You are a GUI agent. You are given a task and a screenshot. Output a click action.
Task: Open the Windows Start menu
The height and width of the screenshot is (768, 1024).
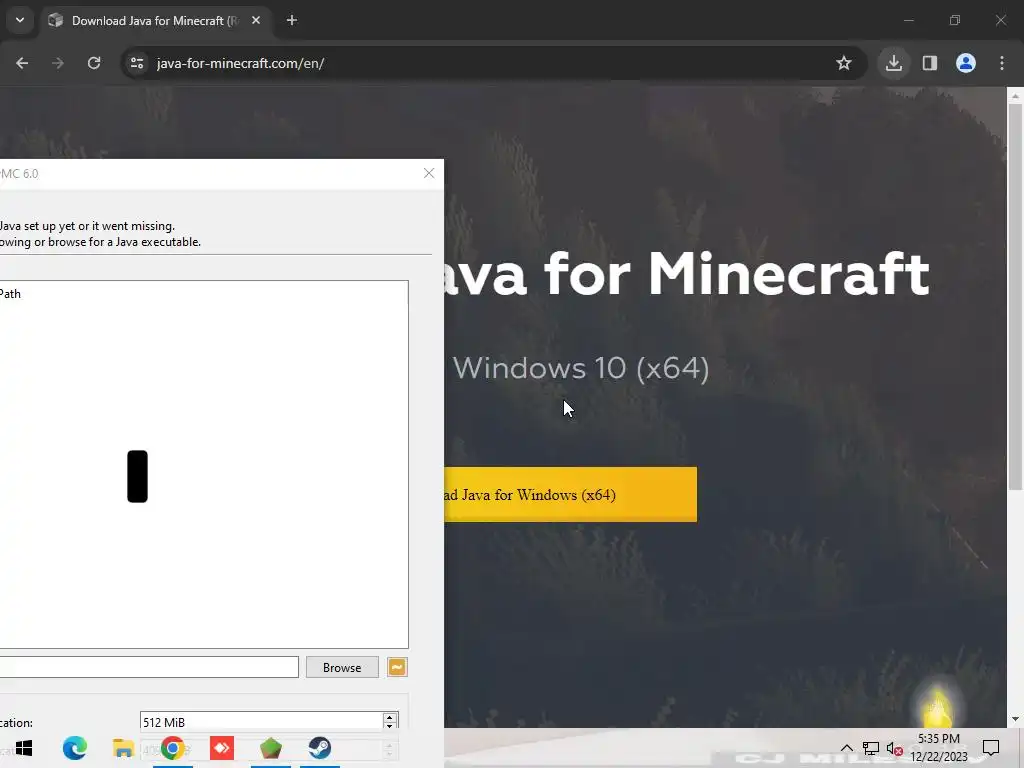click(x=24, y=748)
